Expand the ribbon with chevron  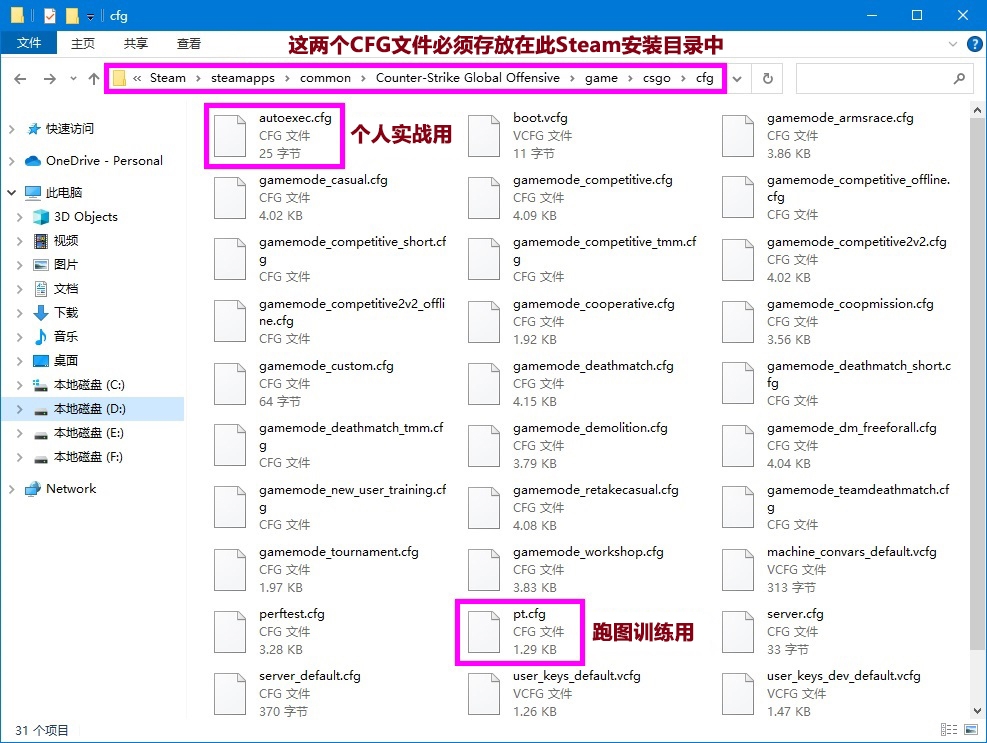click(x=952, y=43)
